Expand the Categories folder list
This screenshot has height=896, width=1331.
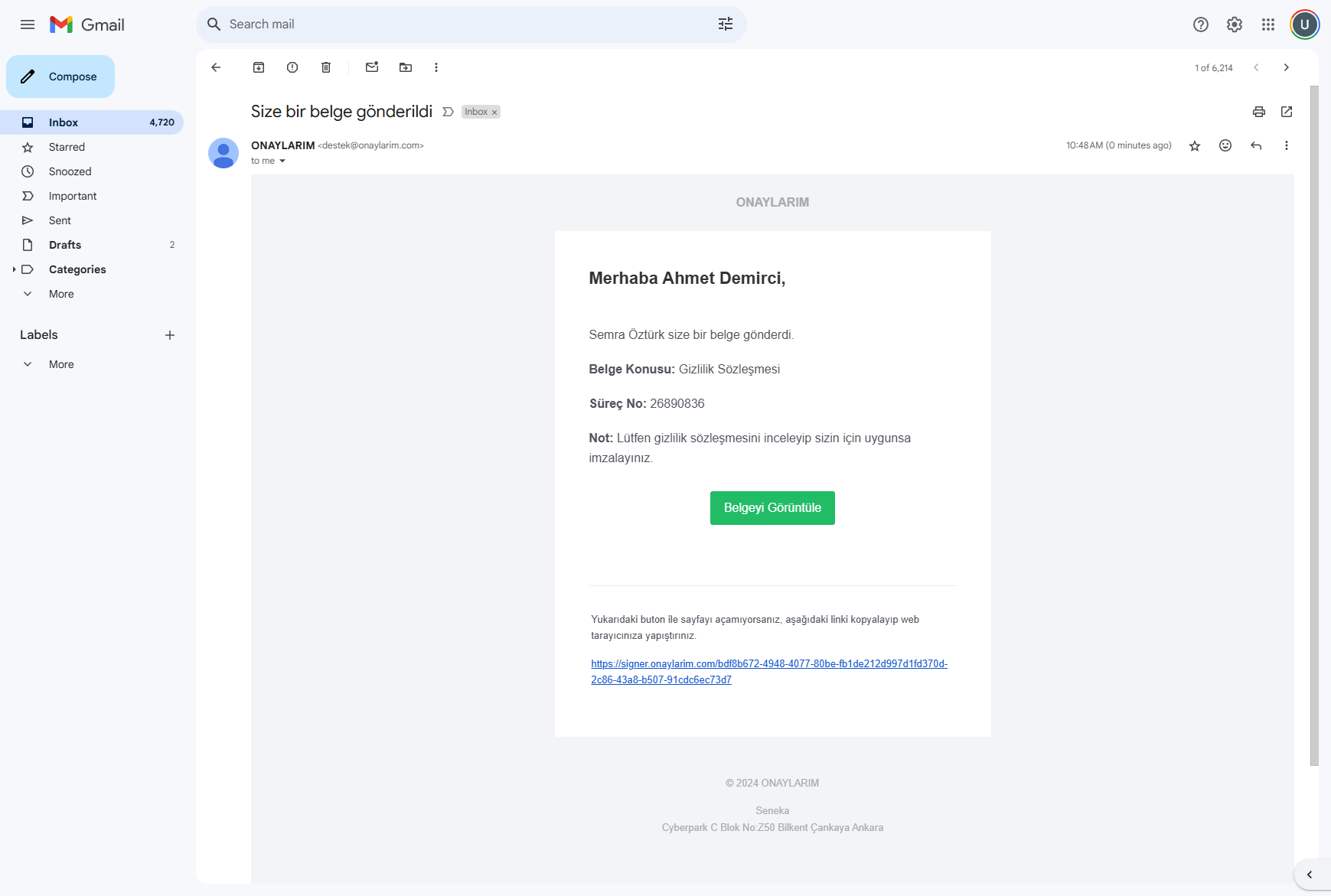point(14,269)
